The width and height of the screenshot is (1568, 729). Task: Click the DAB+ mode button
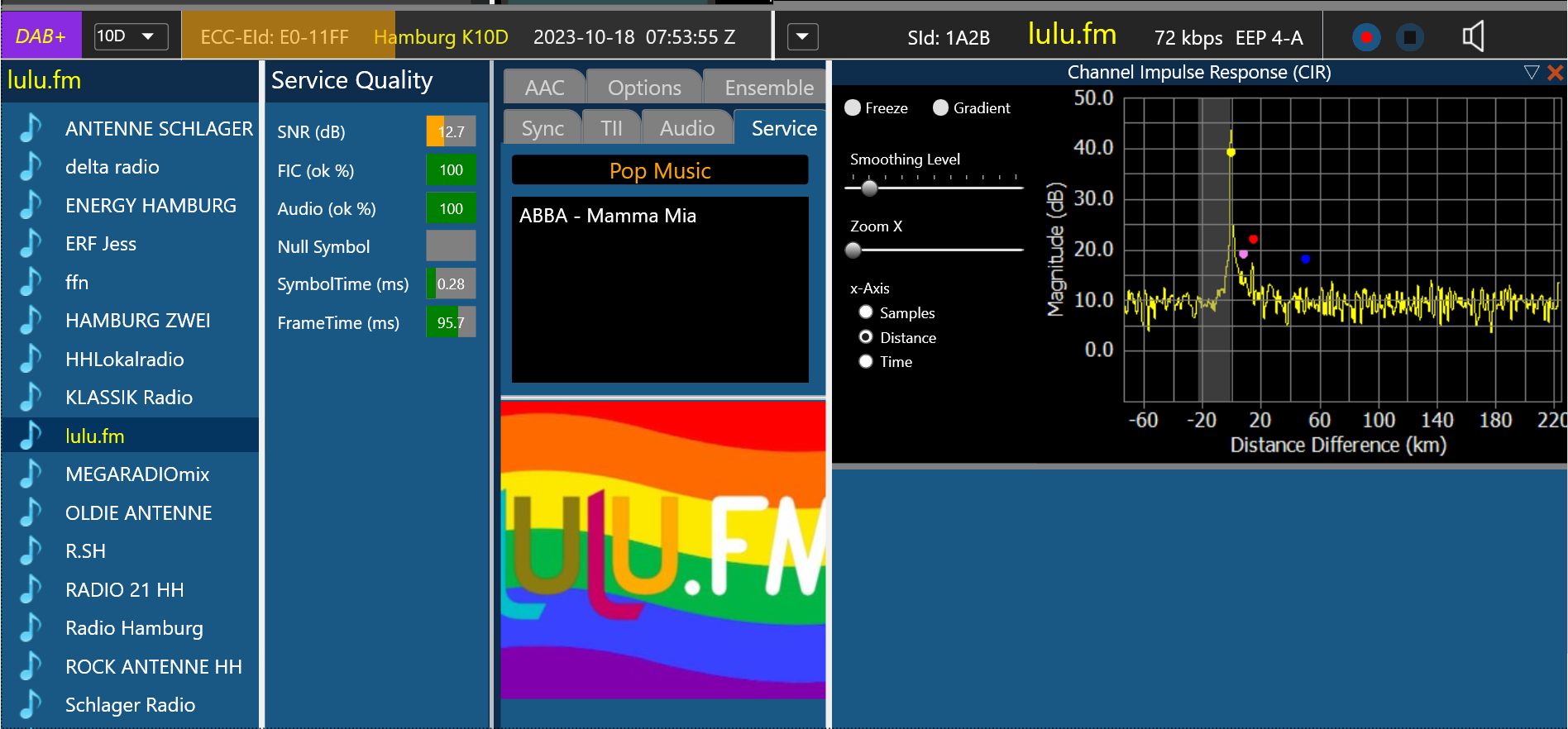(x=41, y=36)
